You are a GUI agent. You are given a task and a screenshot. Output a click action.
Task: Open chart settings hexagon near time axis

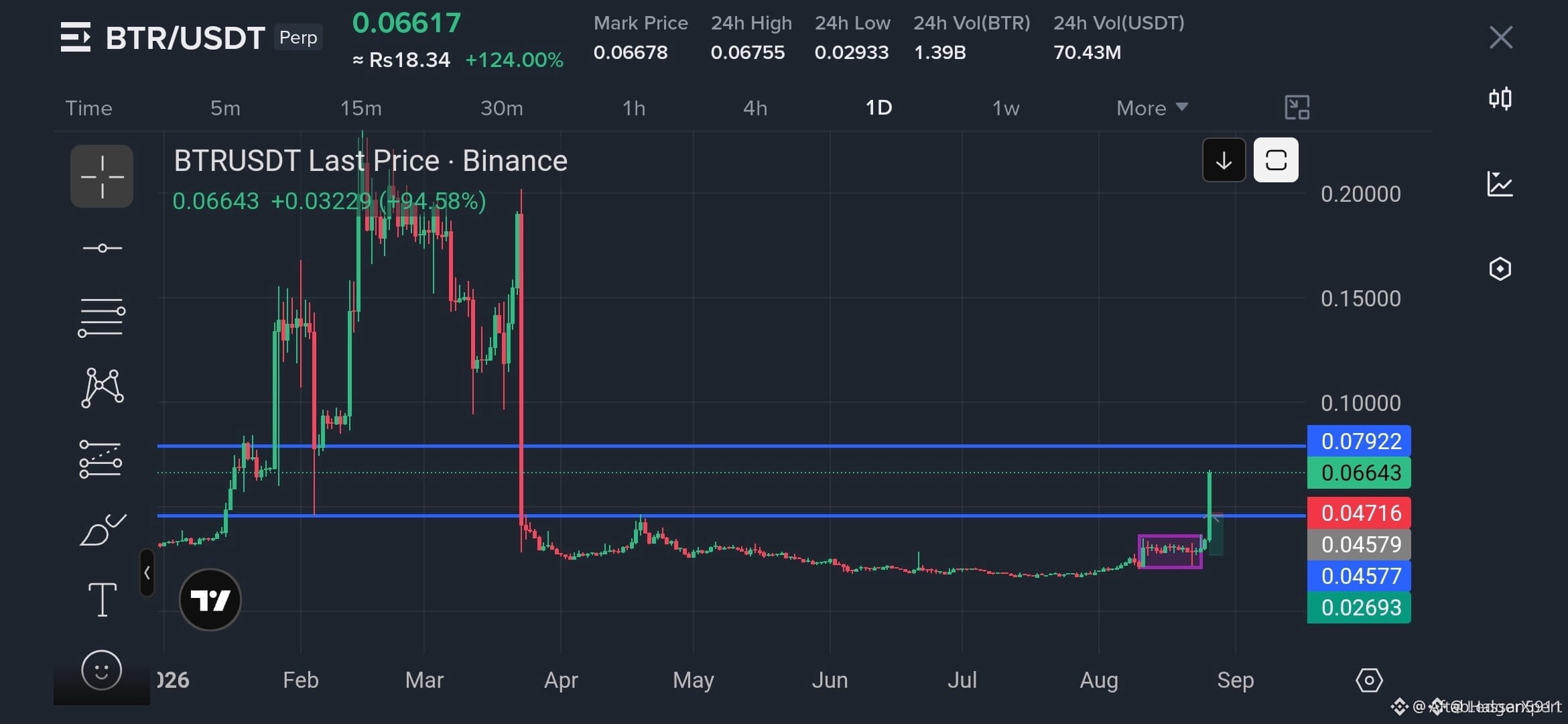[1369, 680]
